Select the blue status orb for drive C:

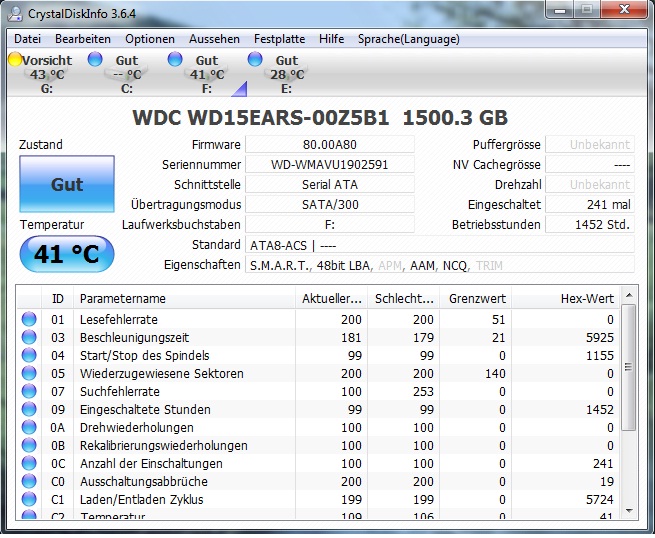(x=95, y=59)
